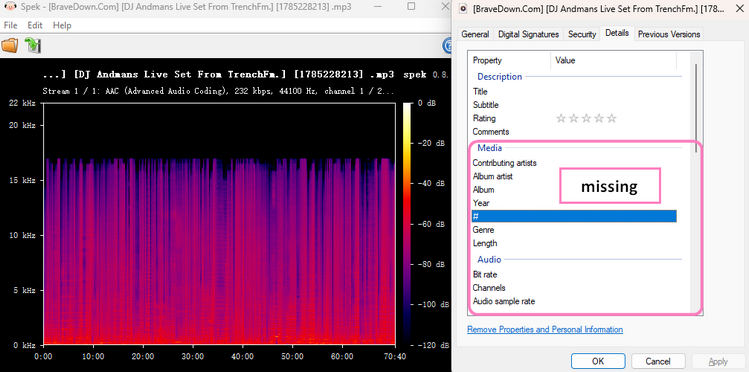The height and width of the screenshot is (372, 749).
Task: Close the Properties dialog
Action: pos(739,8)
